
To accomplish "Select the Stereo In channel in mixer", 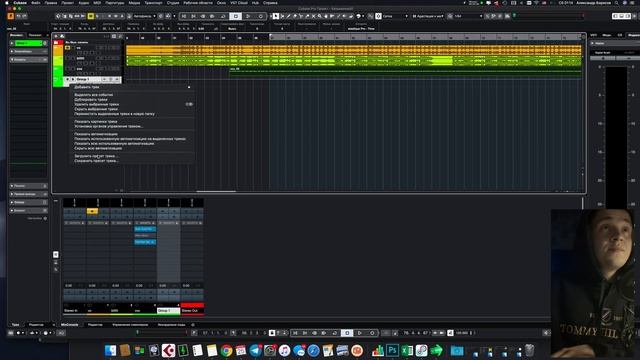I will [74, 311].
